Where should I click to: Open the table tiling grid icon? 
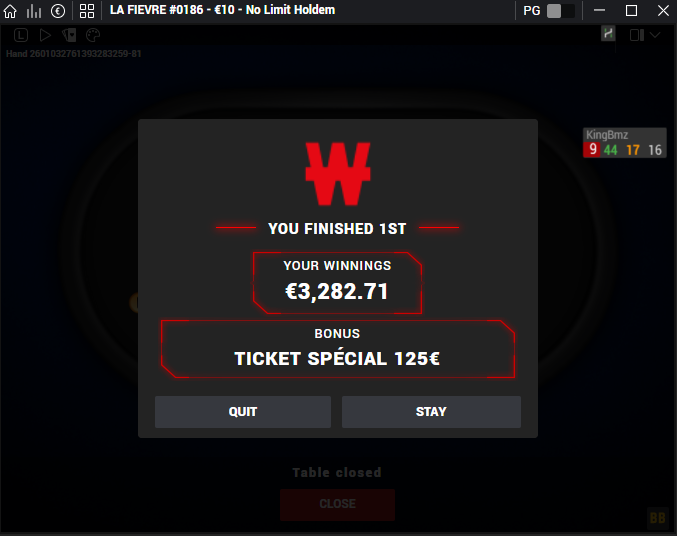pos(87,11)
